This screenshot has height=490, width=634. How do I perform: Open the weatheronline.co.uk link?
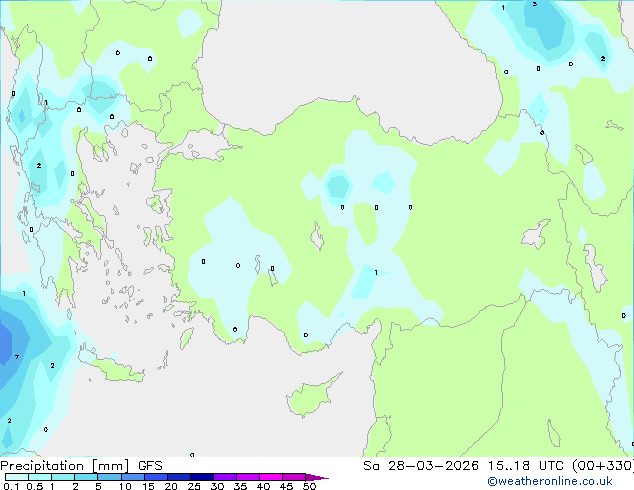pyautogui.click(x=550, y=481)
